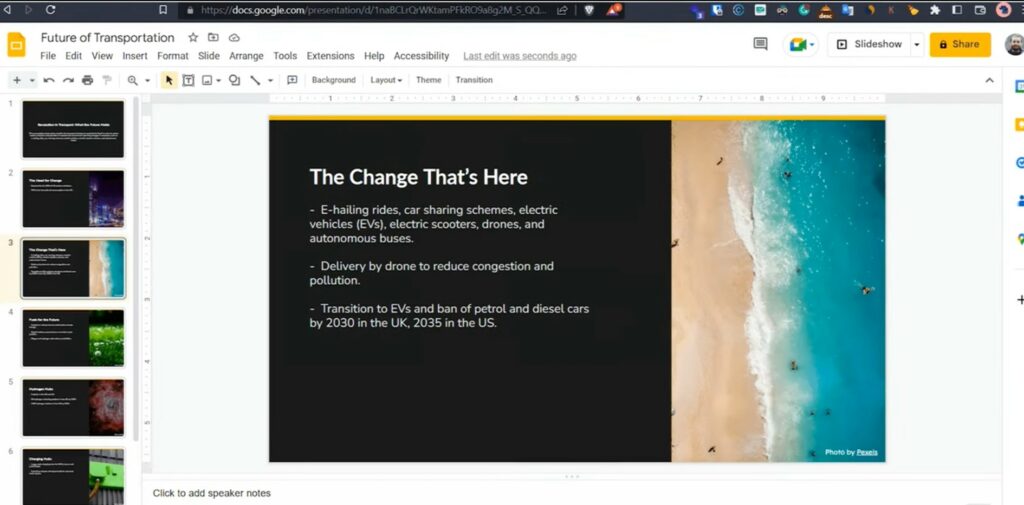1024x505 pixels.
Task: Undo the last action
Action: tap(49, 80)
